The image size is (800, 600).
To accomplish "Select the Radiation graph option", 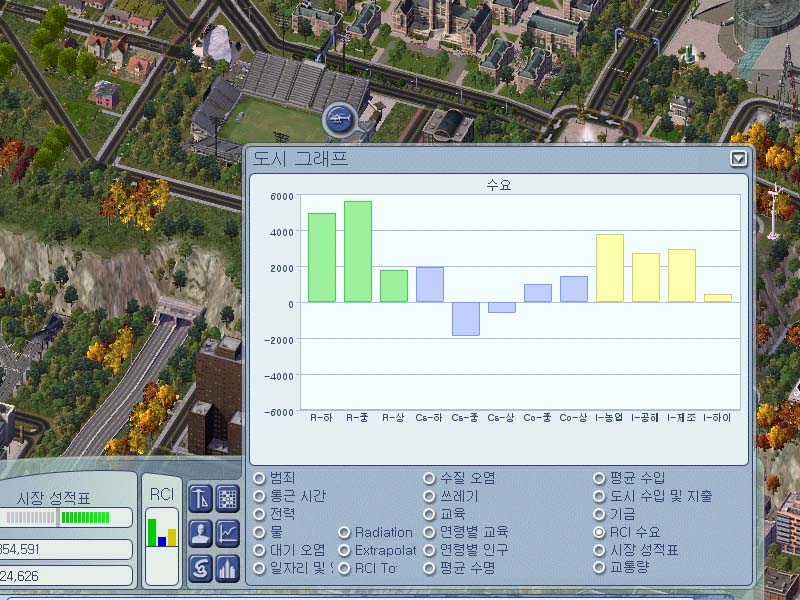I will pos(344,532).
